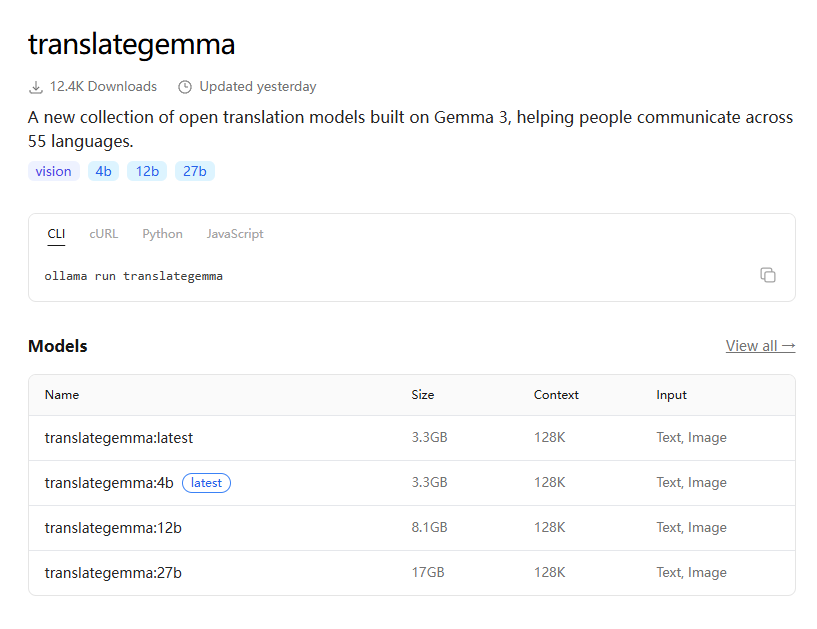Click the vision tag
This screenshot has width=817, height=629.
pyautogui.click(x=54, y=171)
